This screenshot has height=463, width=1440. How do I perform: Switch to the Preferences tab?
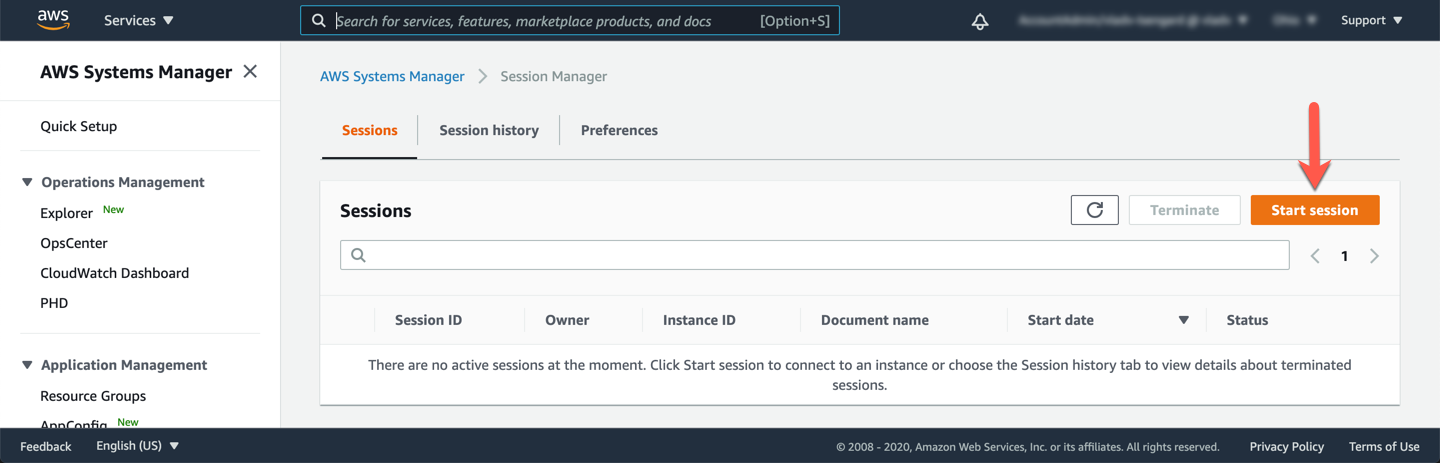click(x=619, y=130)
